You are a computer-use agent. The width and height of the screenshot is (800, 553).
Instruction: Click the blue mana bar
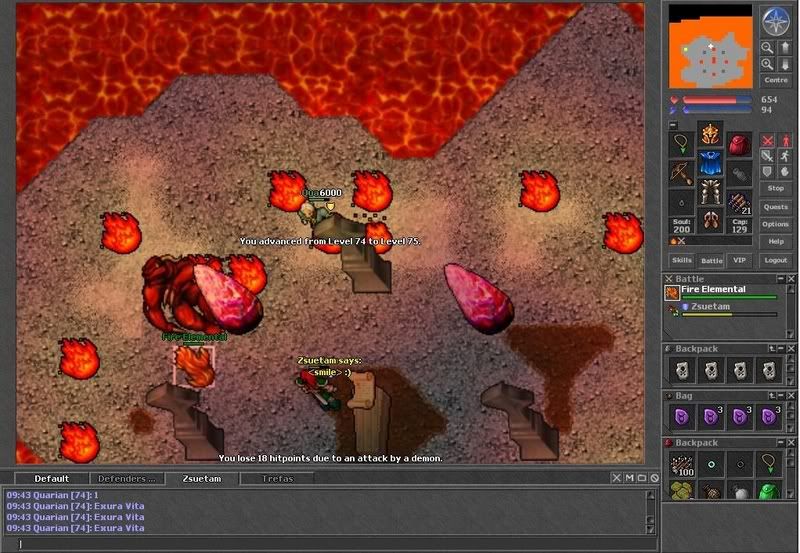tap(716, 110)
